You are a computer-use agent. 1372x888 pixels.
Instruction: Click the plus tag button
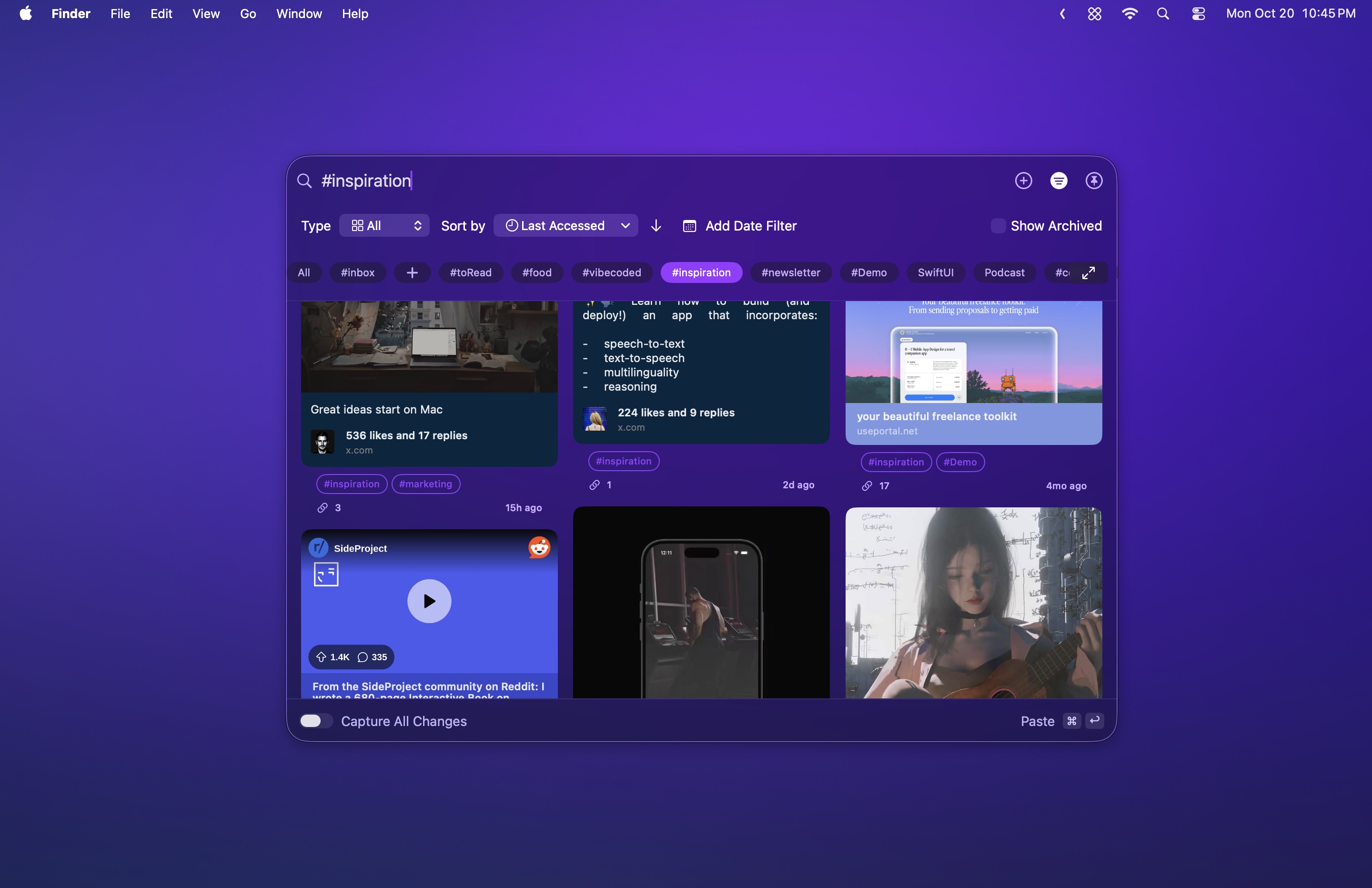(412, 273)
